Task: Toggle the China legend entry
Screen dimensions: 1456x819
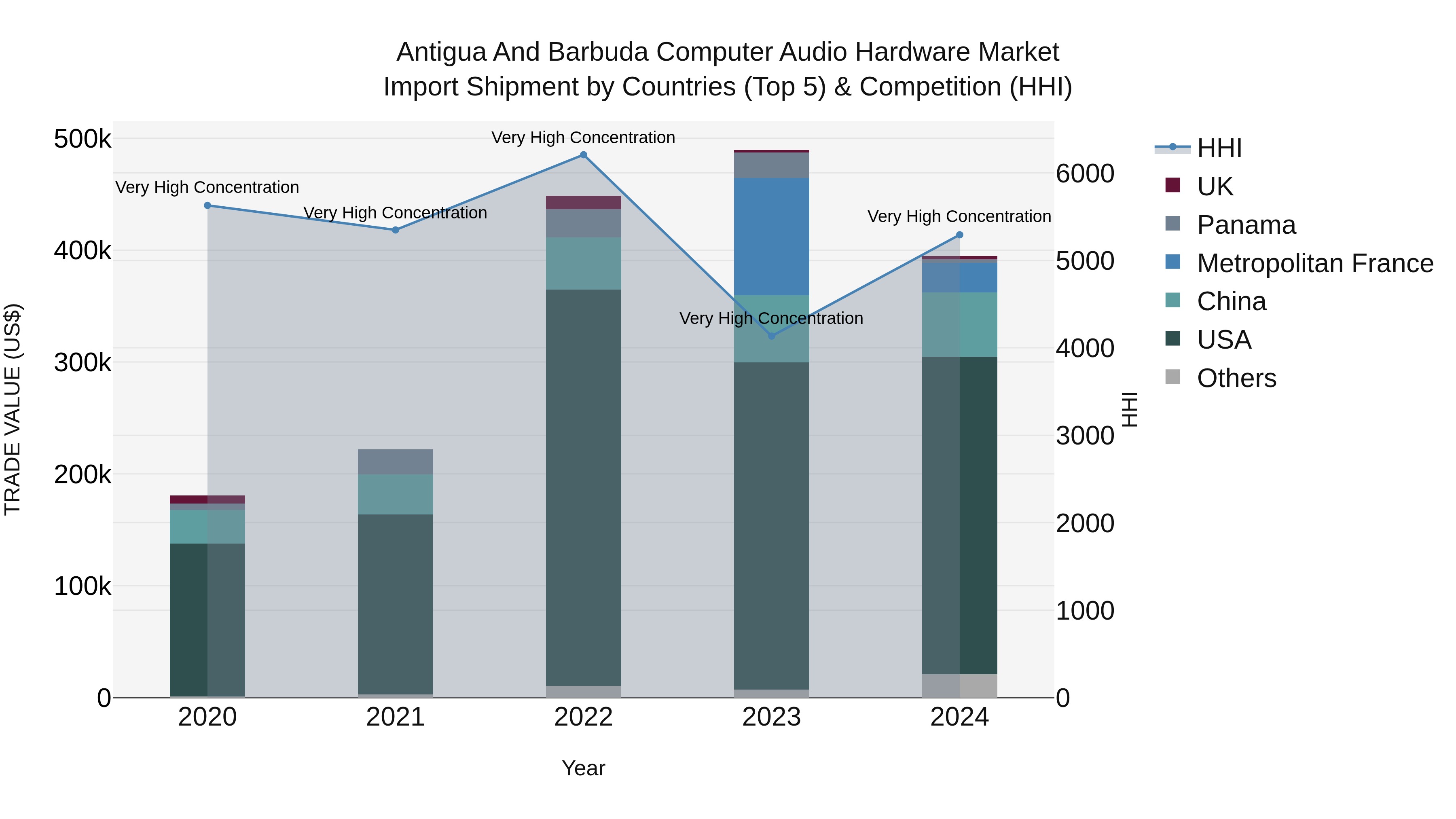Action: tap(1215, 301)
